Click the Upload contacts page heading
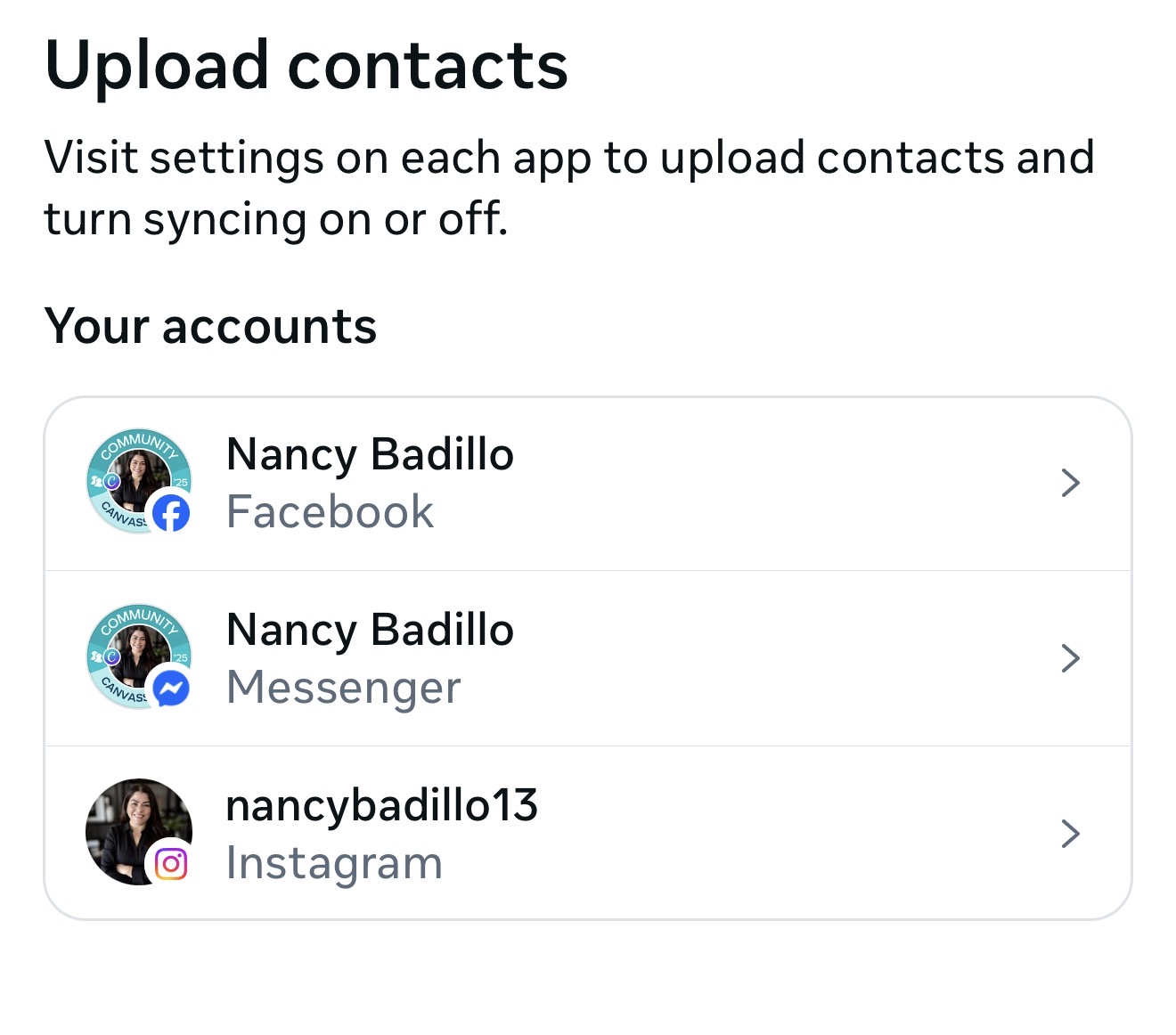This screenshot has width=1176, height=1035. pyautogui.click(x=306, y=65)
